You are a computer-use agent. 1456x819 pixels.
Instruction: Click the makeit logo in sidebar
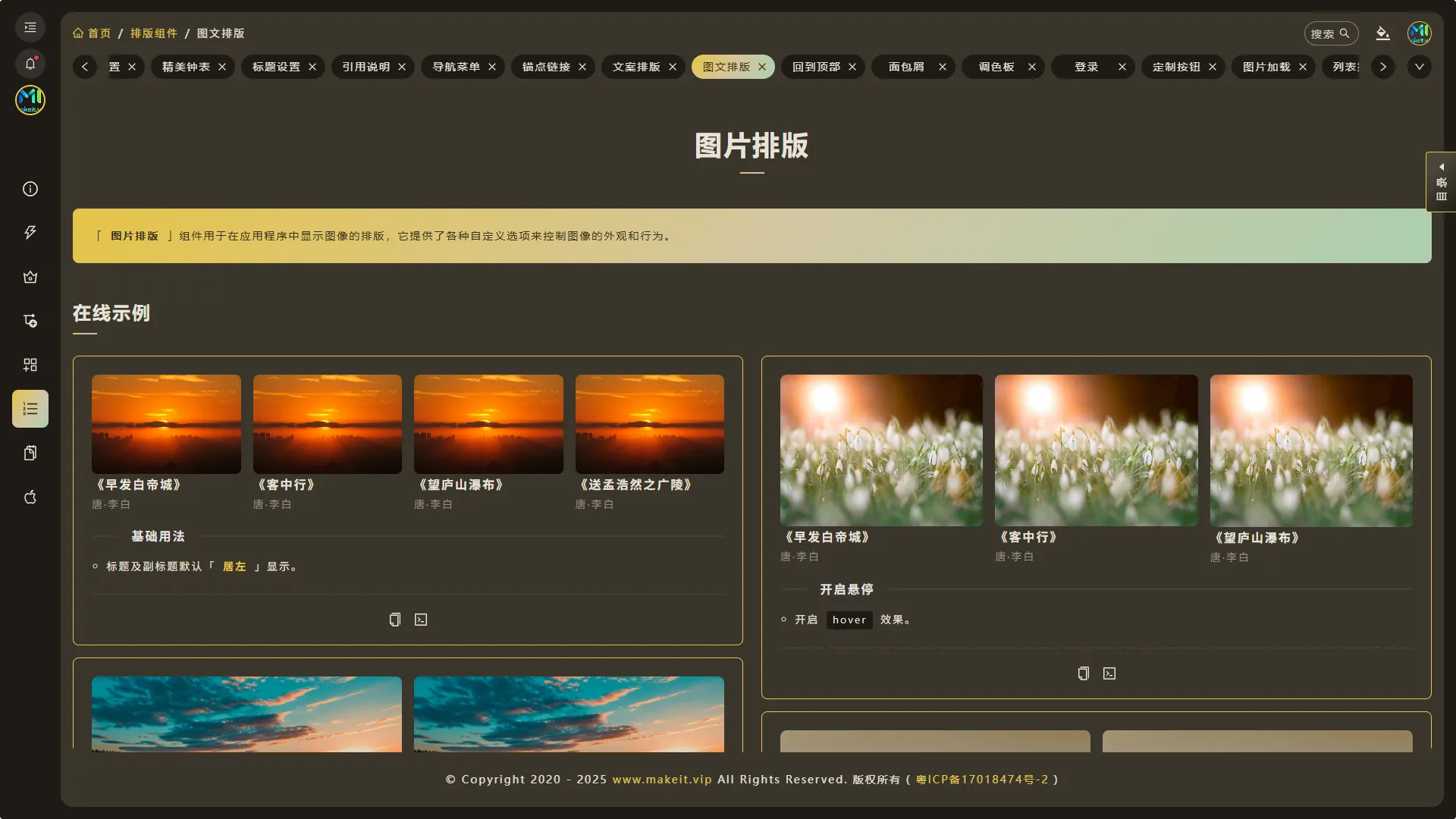(x=30, y=100)
